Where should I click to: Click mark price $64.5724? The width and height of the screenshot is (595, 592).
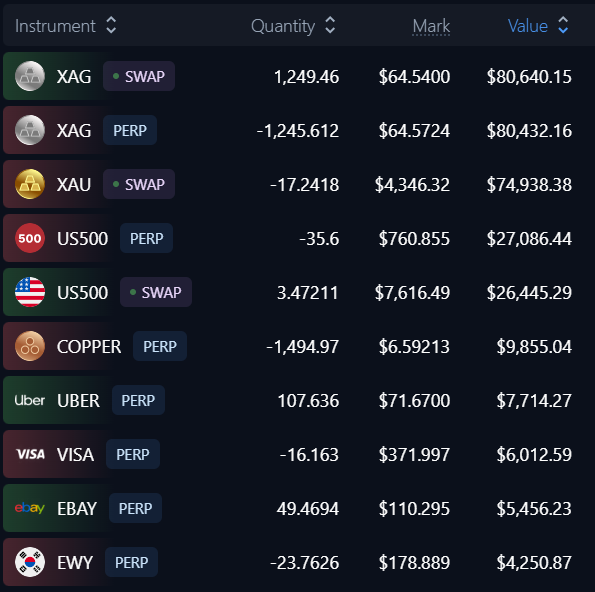414,131
